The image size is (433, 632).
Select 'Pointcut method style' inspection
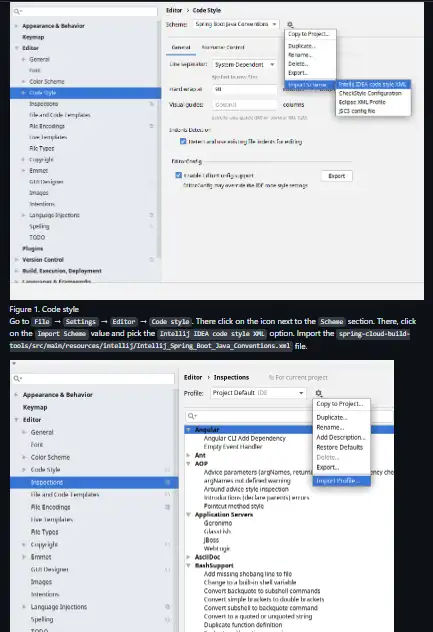point(234,506)
